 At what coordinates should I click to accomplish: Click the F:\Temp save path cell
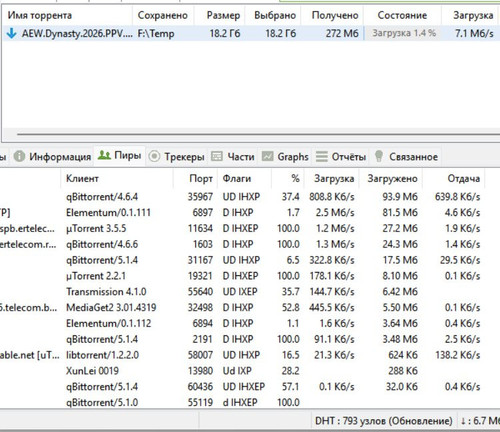click(156, 33)
